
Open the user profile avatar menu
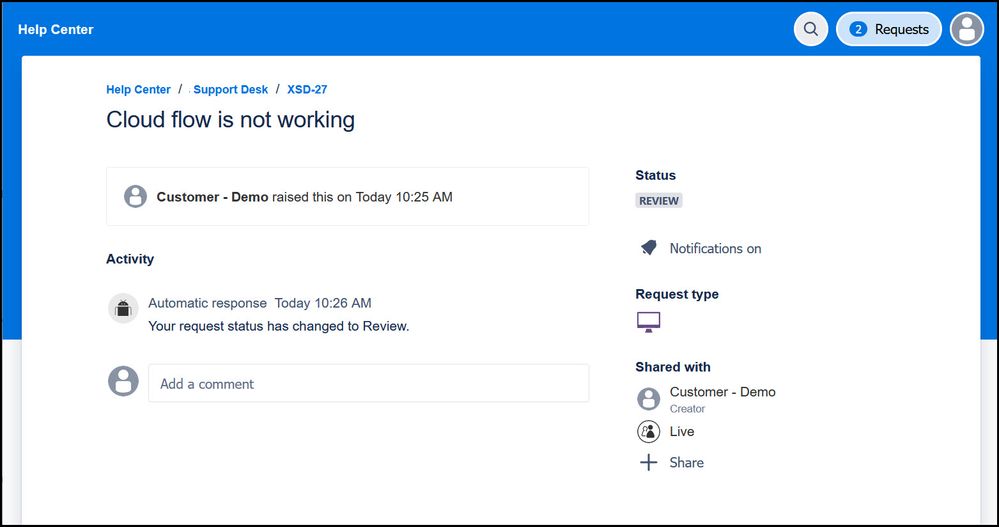[966, 29]
